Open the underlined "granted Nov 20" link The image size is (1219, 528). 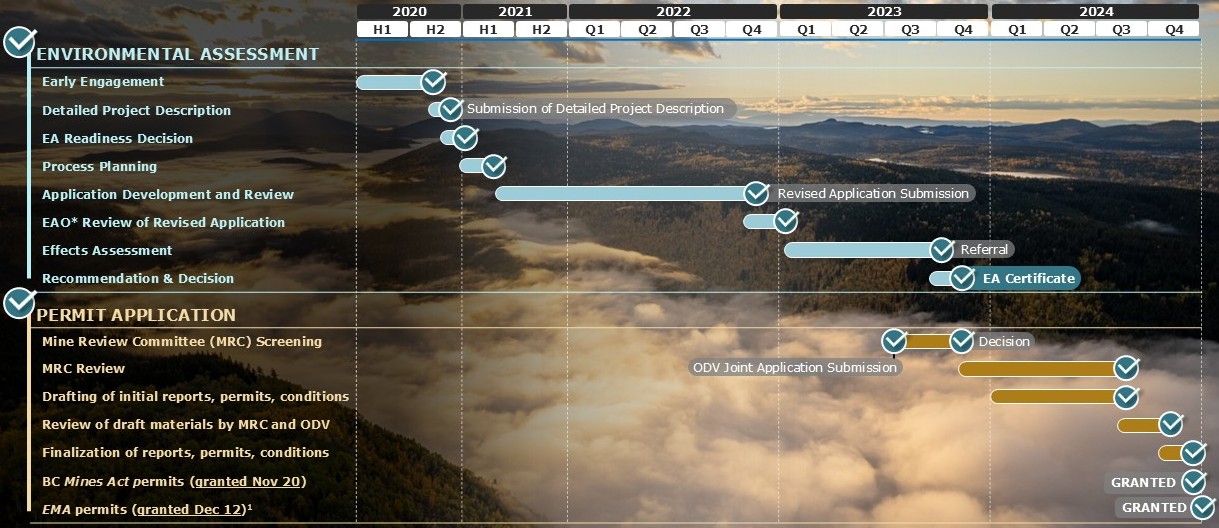point(247,481)
